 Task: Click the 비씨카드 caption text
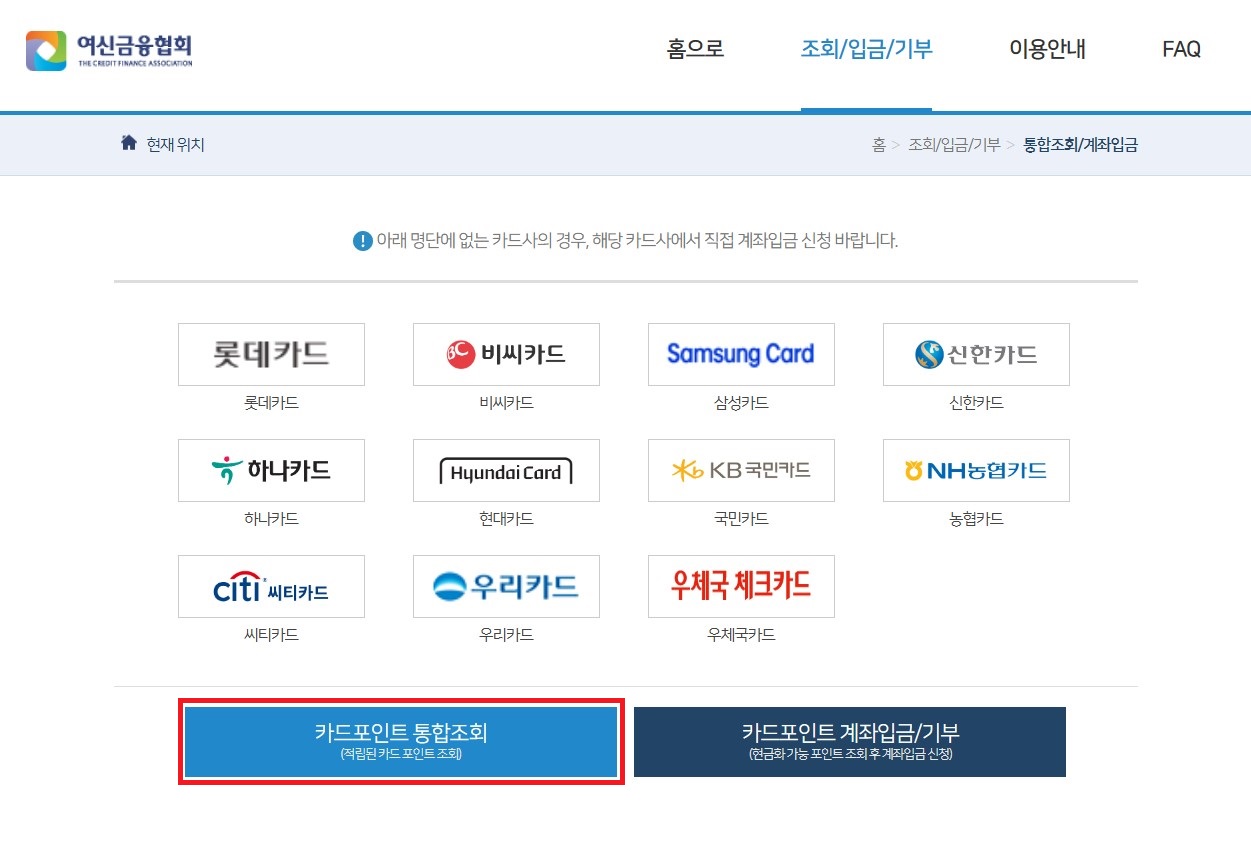[x=506, y=403]
